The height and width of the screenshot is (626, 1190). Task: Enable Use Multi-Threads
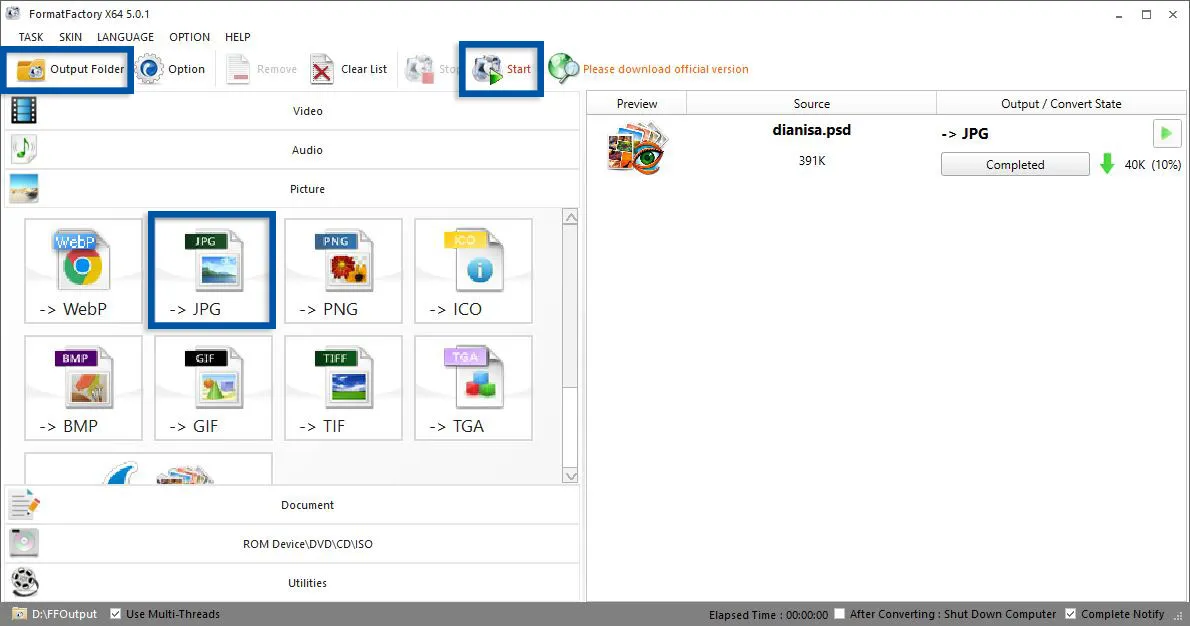tap(116, 613)
